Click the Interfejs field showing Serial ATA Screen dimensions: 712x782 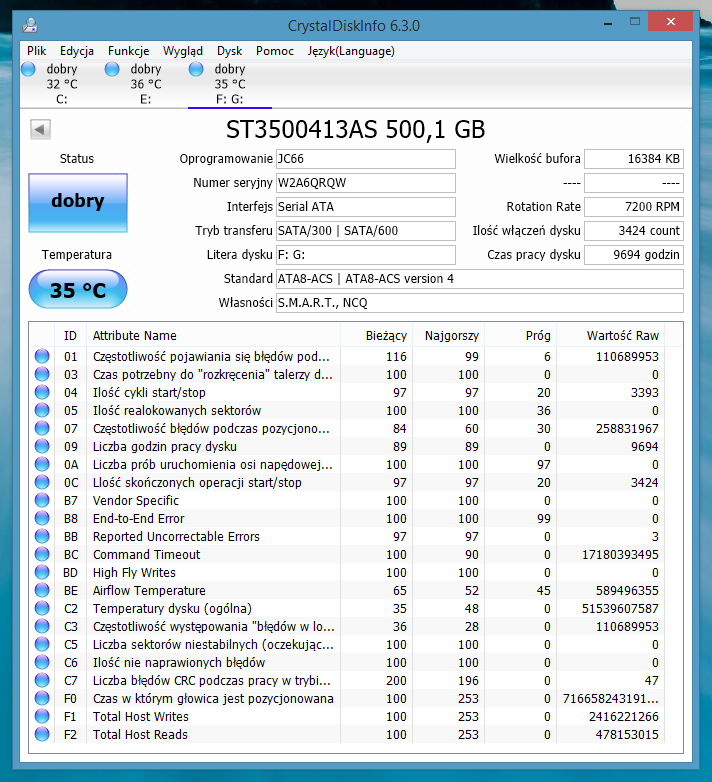[365, 206]
